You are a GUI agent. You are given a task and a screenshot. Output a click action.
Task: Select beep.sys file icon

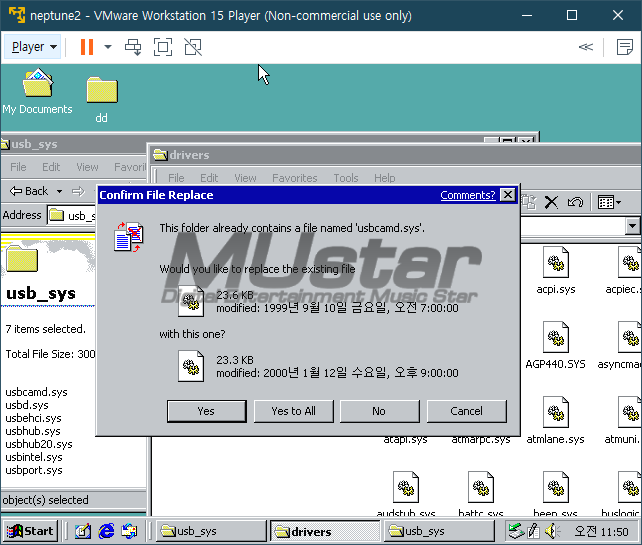[x=556, y=487]
